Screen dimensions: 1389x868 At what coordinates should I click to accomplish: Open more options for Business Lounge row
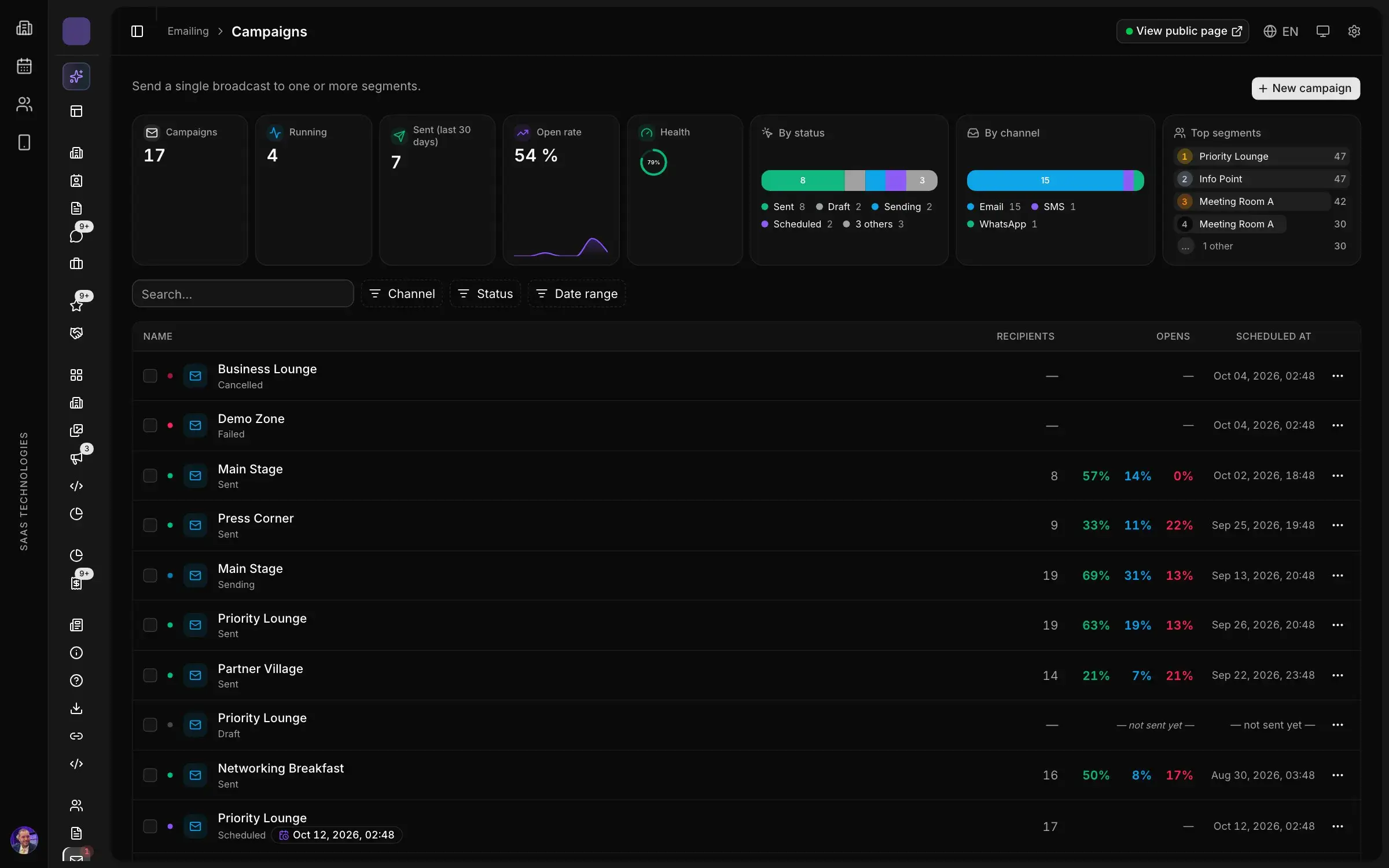(1337, 376)
